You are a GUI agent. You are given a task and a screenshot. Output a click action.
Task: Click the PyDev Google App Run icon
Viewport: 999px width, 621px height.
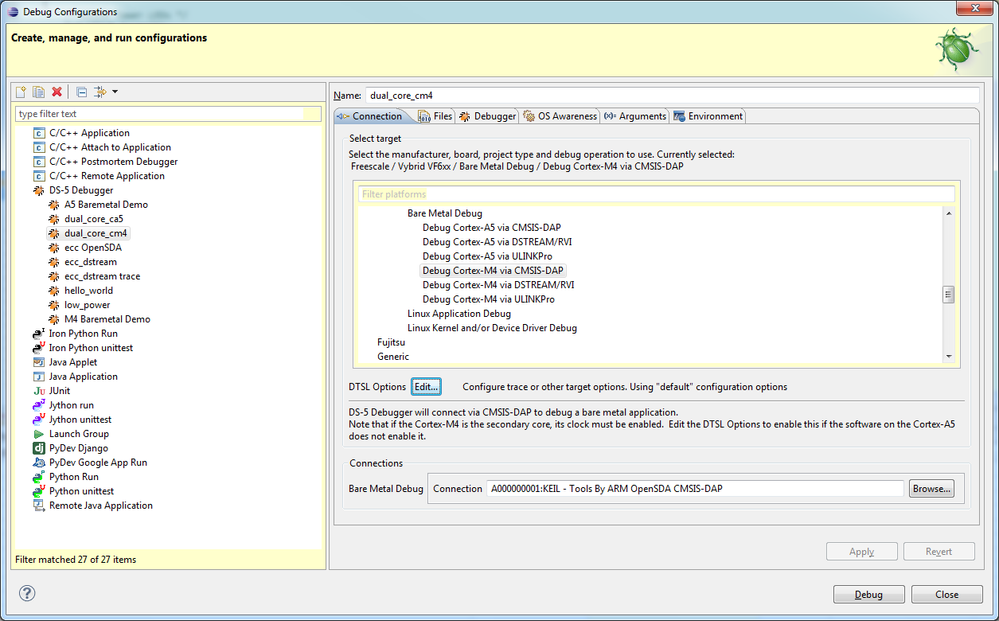(39, 462)
